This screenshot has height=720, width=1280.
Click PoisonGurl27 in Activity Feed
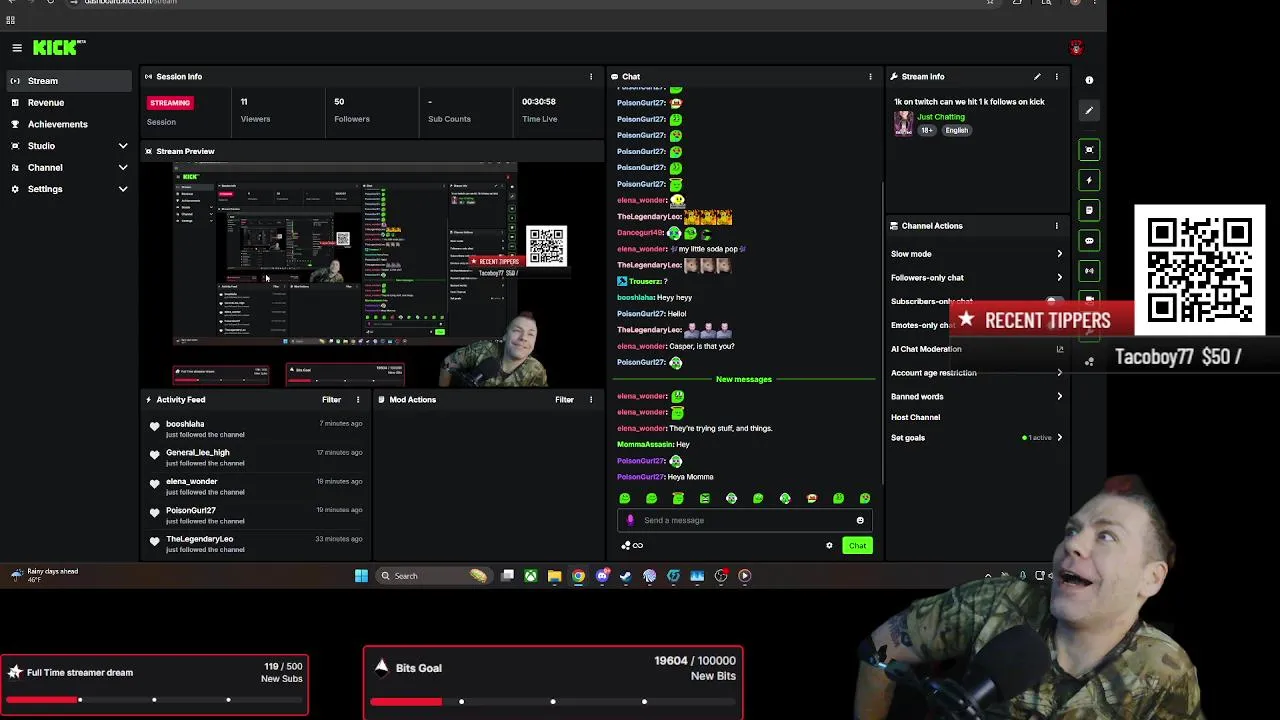(190, 511)
